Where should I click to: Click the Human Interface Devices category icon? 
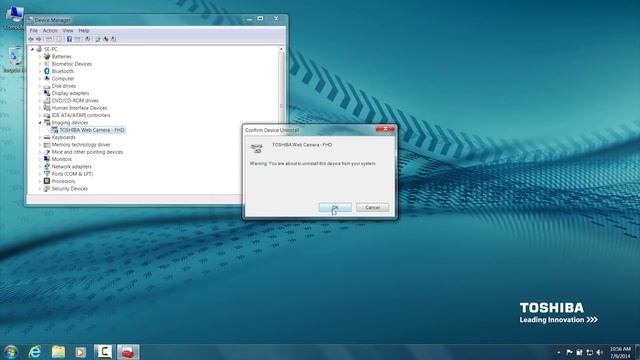point(47,108)
